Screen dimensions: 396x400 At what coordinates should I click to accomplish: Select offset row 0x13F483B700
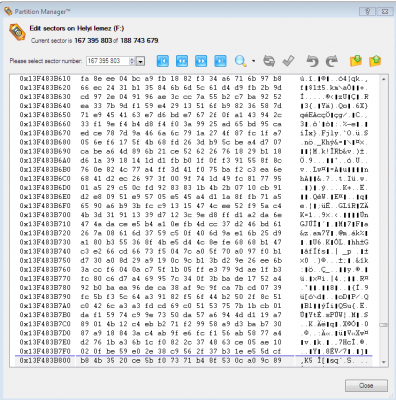(x=45, y=215)
